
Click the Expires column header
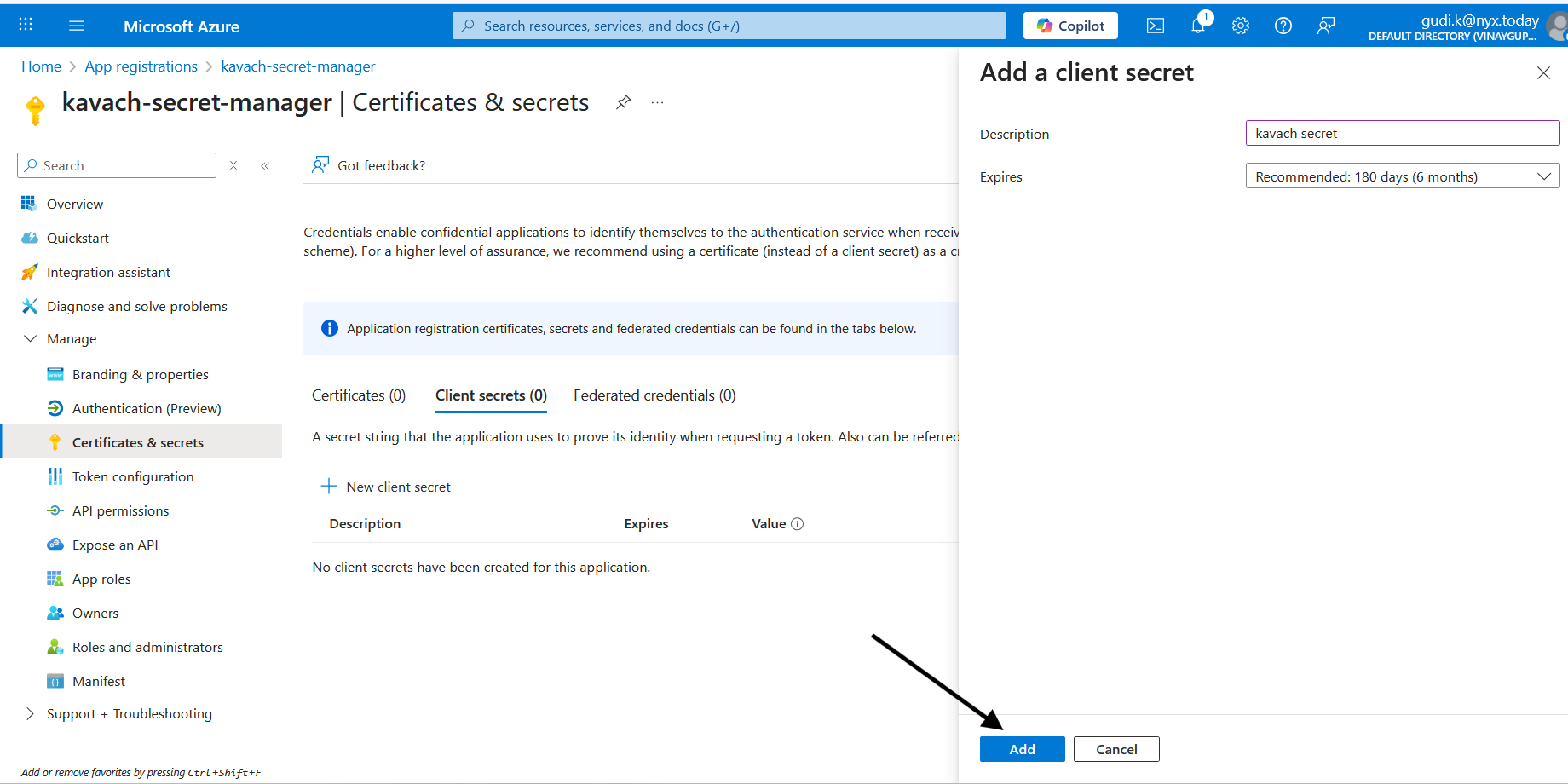[x=646, y=523]
